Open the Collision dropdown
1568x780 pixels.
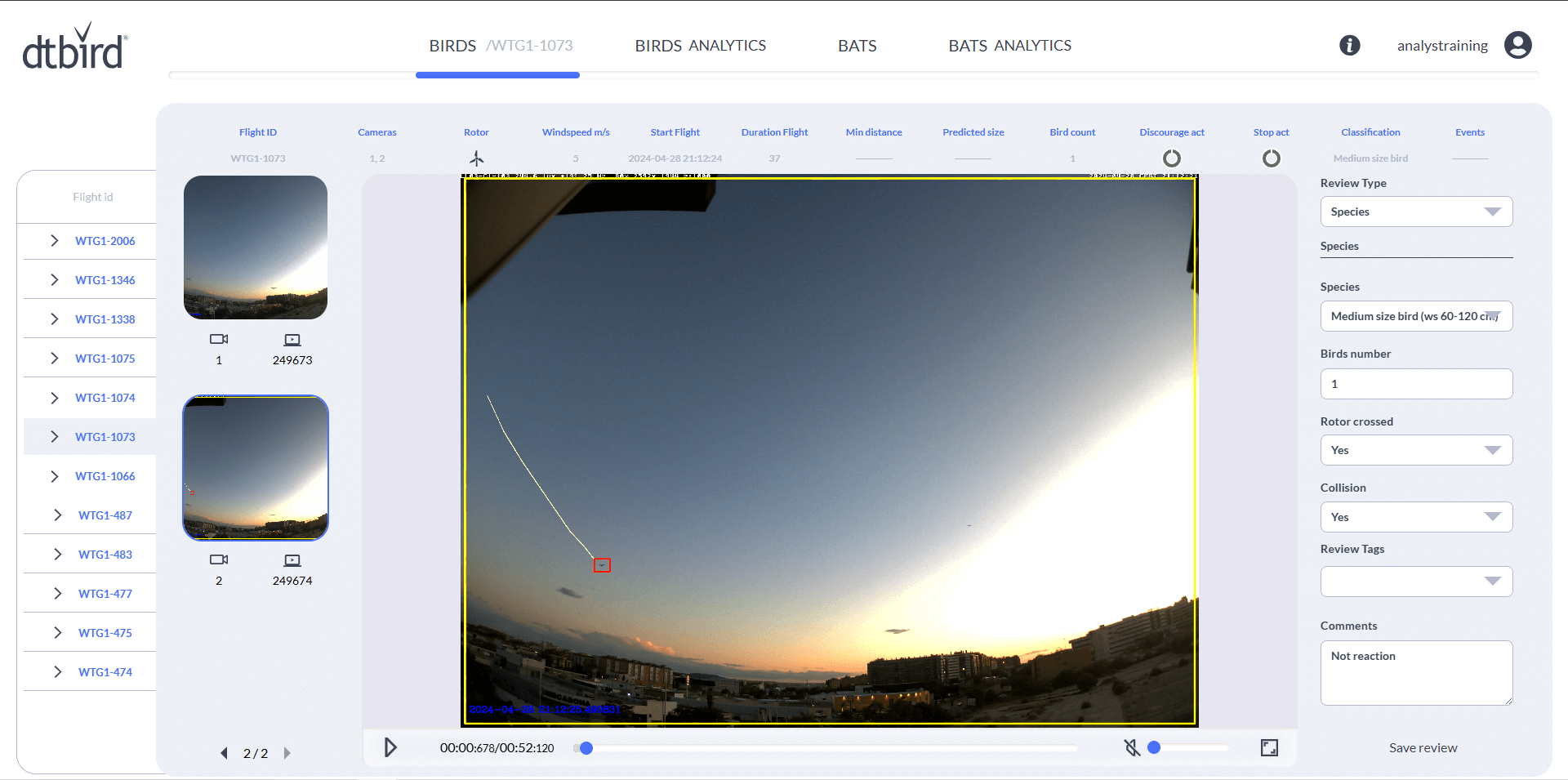pos(1416,517)
